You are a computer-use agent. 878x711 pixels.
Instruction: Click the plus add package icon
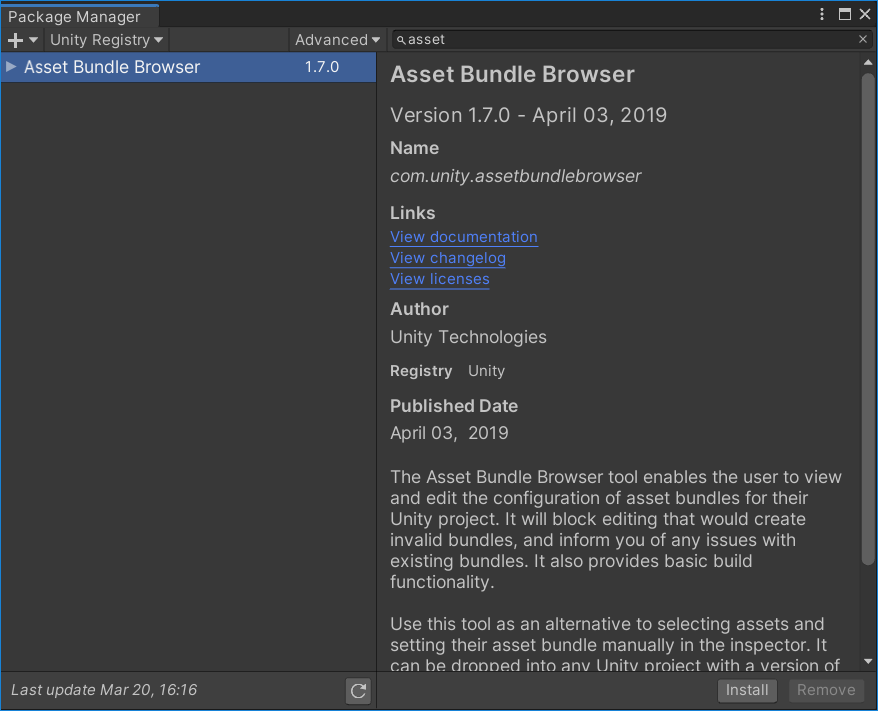(x=15, y=40)
